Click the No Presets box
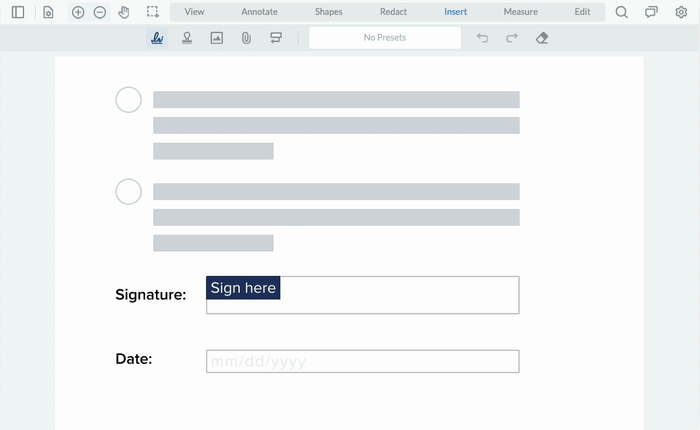The height and width of the screenshot is (430, 700). click(x=385, y=38)
